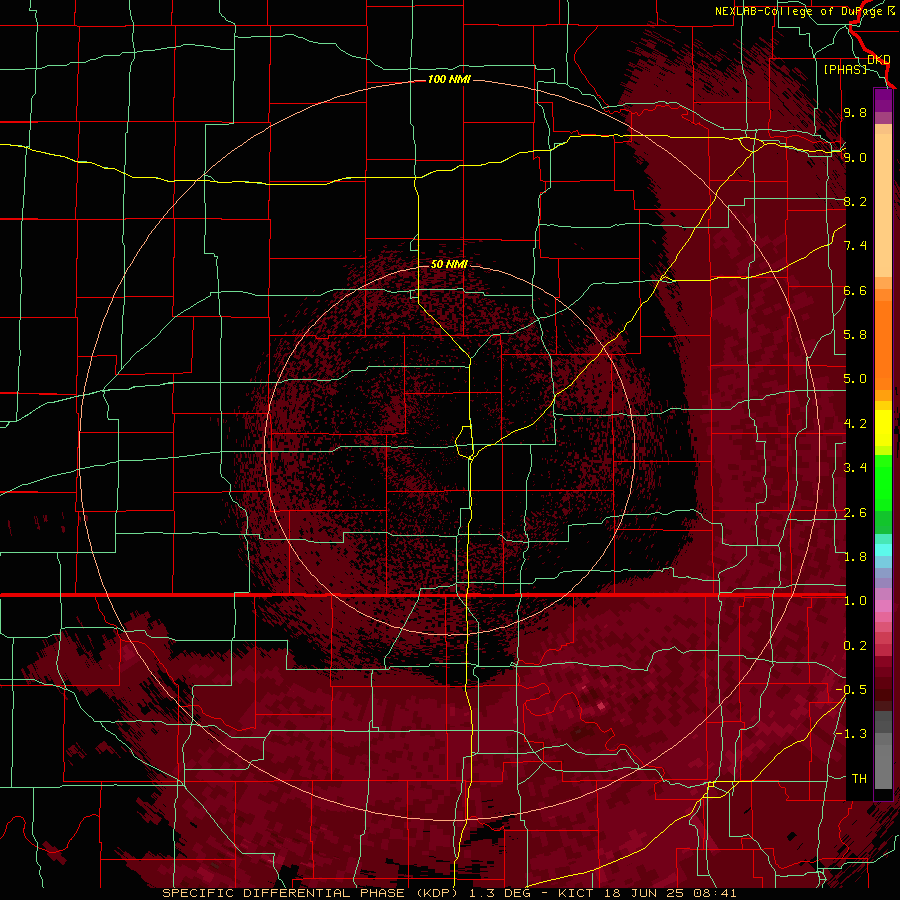
Task: Click the -1.3 scale label
Action: [x=851, y=734]
